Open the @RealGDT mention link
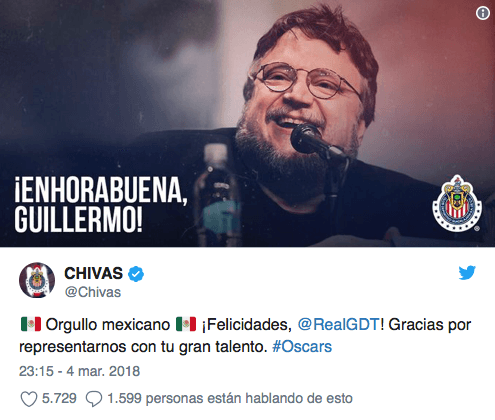Image resolution: width=495 pixels, height=420 pixels. [338, 324]
